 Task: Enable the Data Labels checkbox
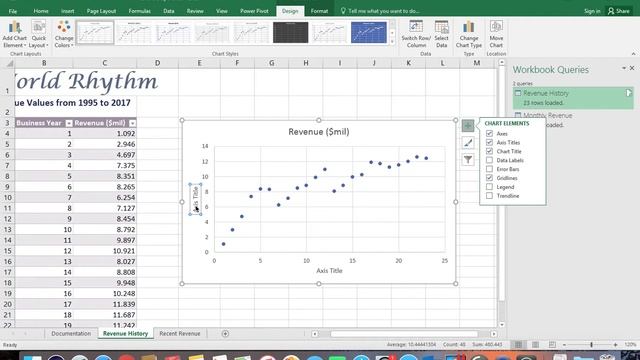(489, 160)
